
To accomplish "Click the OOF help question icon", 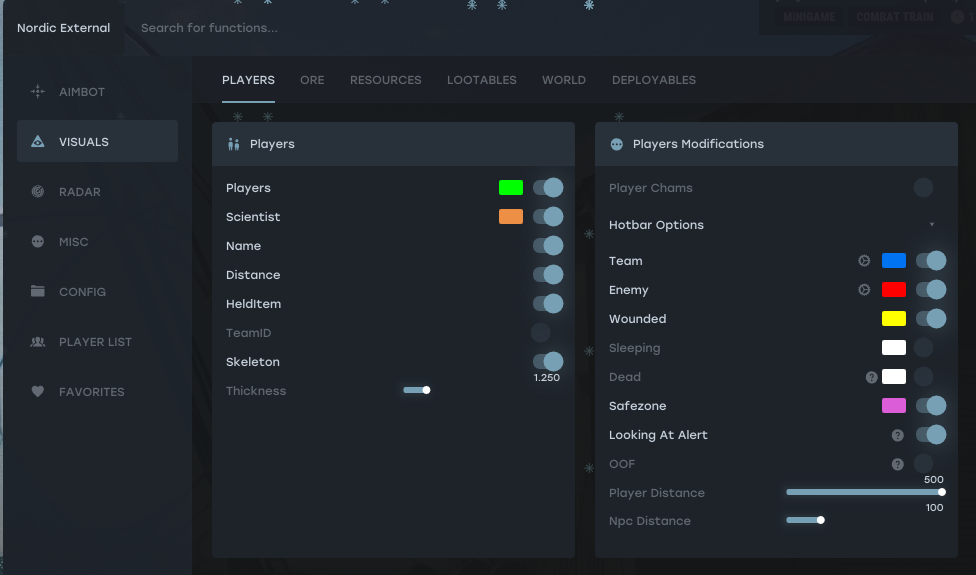I will (x=898, y=464).
